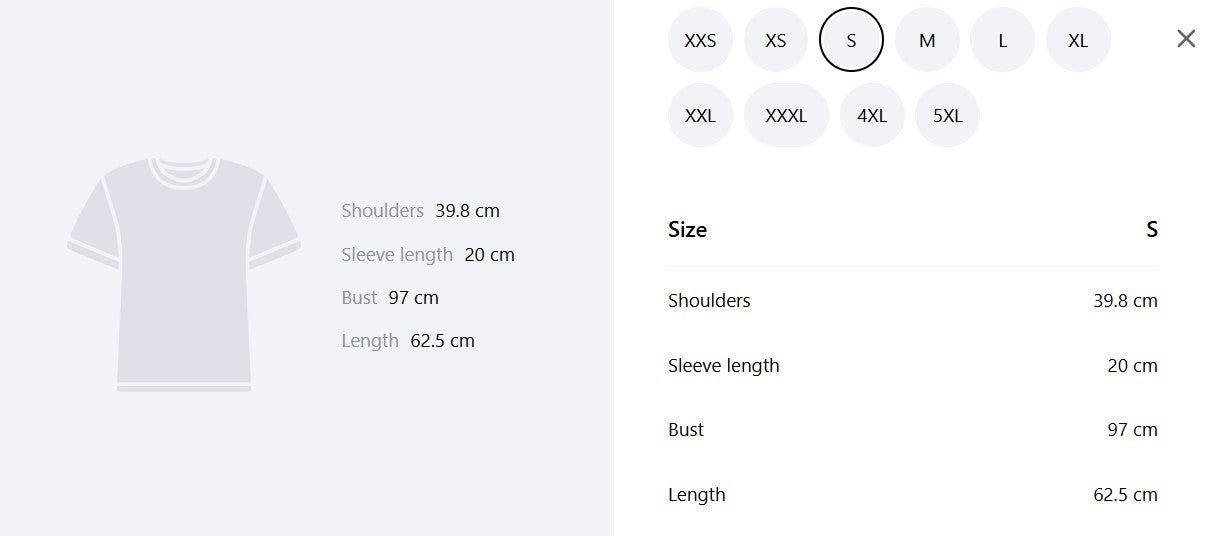Image resolution: width=1211 pixels, height=536 pixels.
Task: Choose the XS size option
Action: click(776, 40)
